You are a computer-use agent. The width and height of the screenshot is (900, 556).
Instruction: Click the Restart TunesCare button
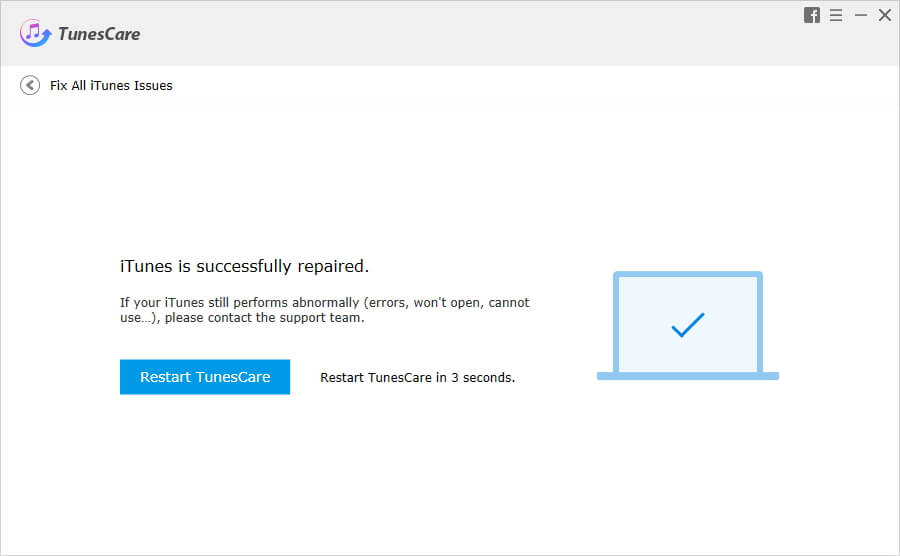click(205, 377)
